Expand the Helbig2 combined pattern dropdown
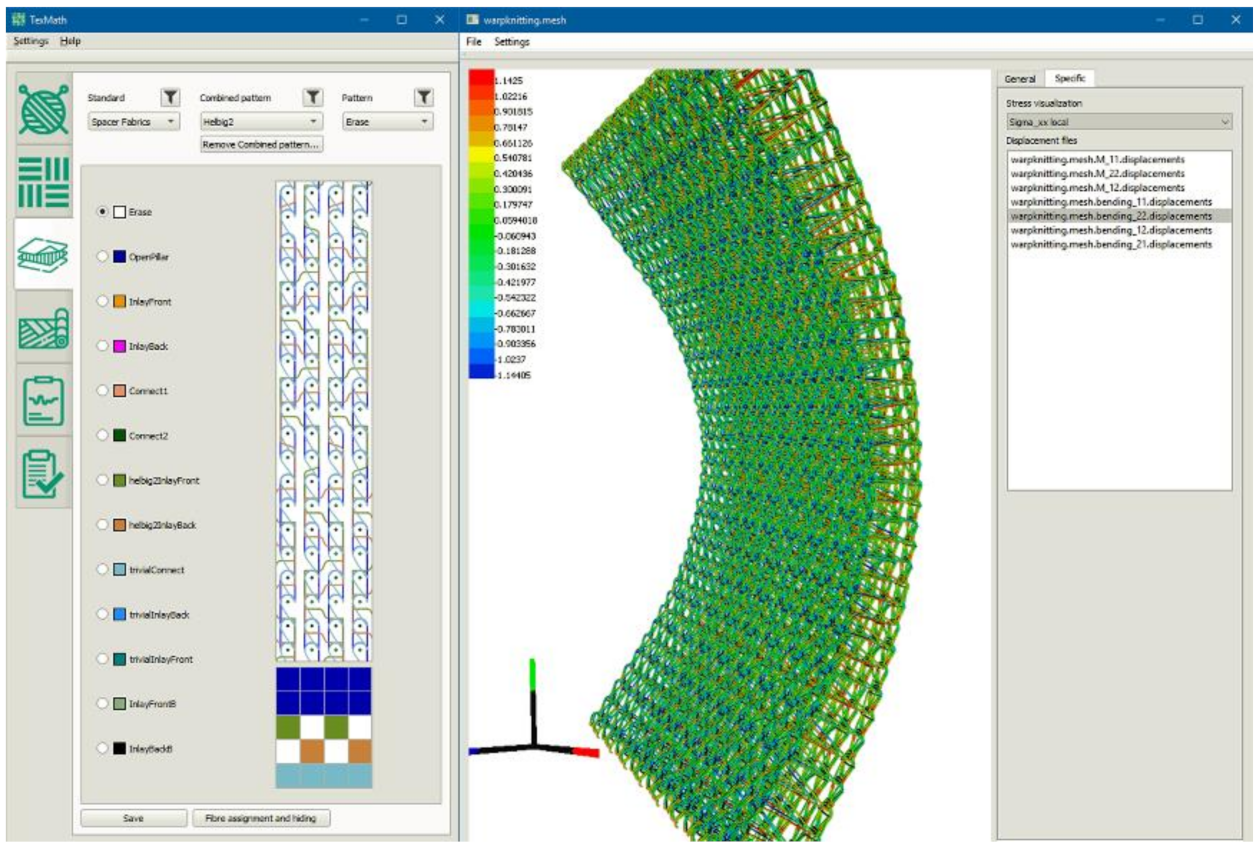 pyautogui.click(x=261, y=121)
